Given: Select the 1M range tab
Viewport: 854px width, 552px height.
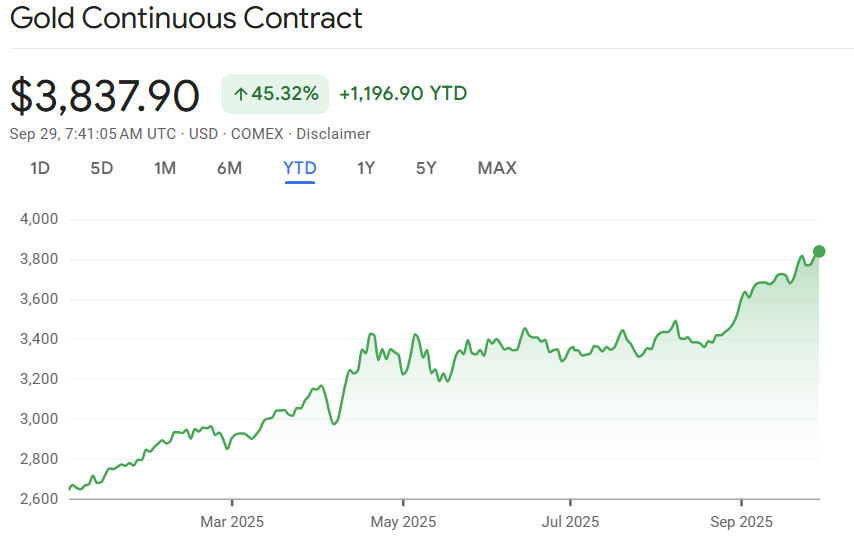Looking at the screenshot, I should pyautogui.click(x=165, y=168).
